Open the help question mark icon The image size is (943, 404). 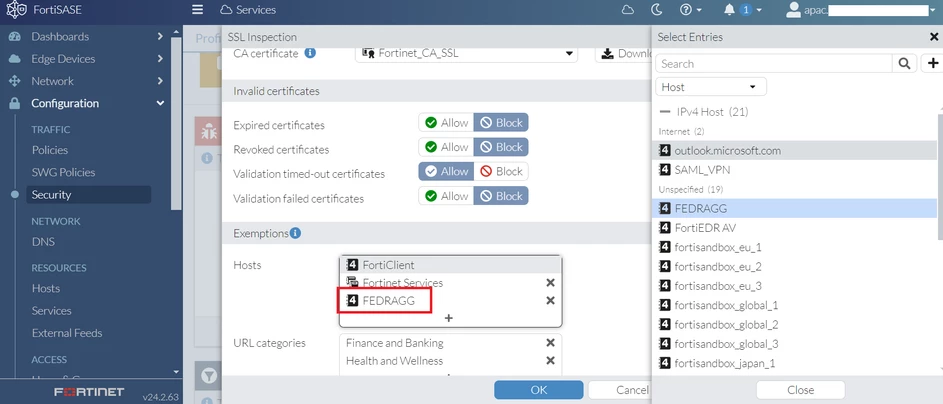[686, 10]
